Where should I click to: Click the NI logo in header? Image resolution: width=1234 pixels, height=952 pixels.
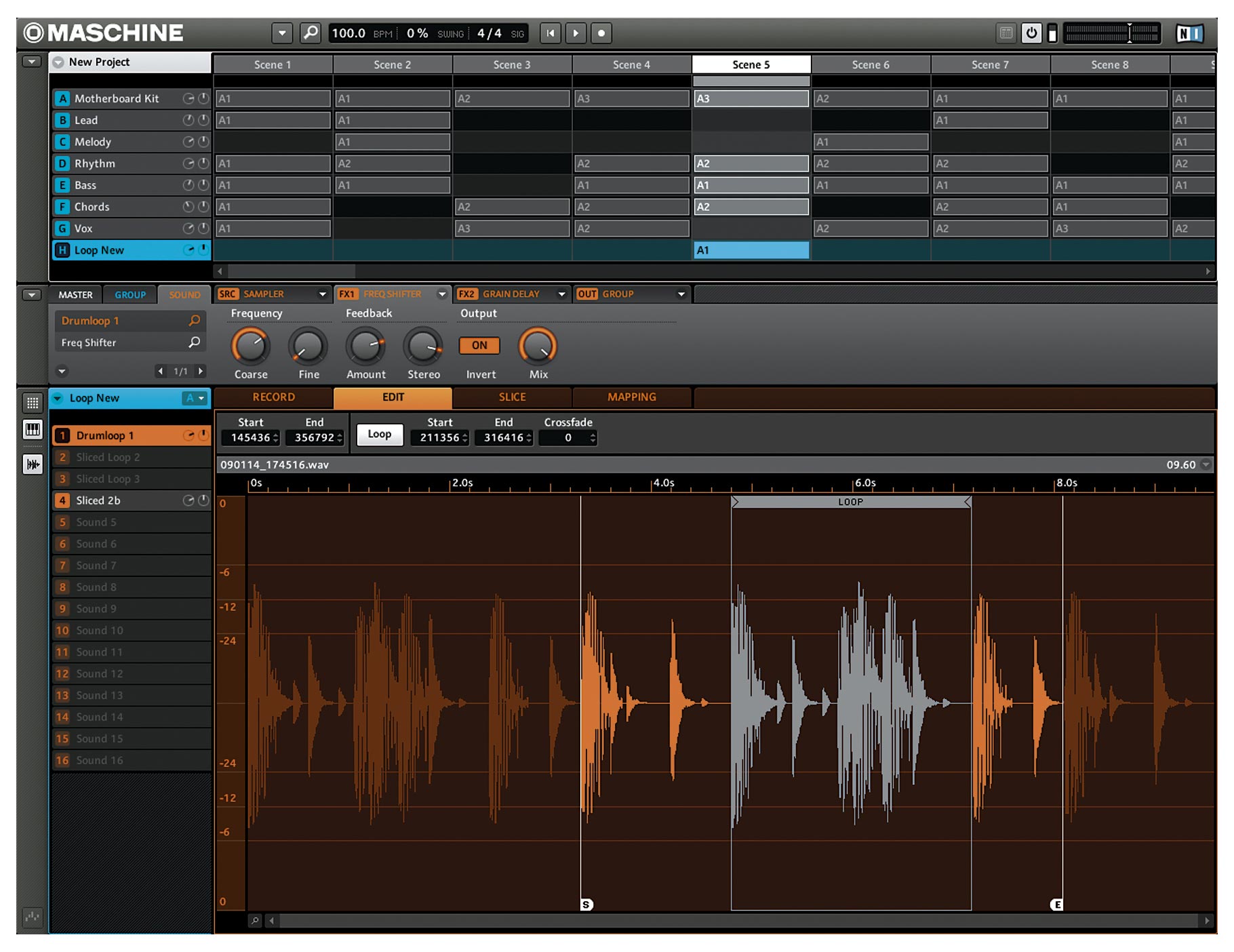click(x=1189, y=33)
